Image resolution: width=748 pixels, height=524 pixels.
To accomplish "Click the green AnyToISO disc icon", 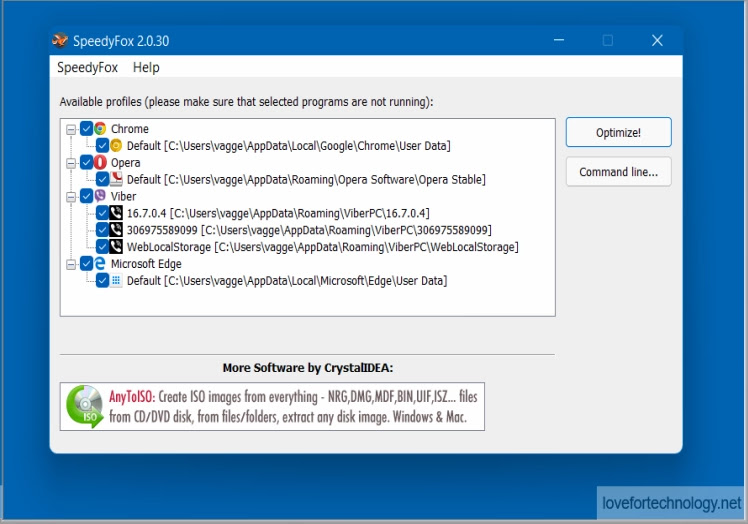I will pos(85,407).
